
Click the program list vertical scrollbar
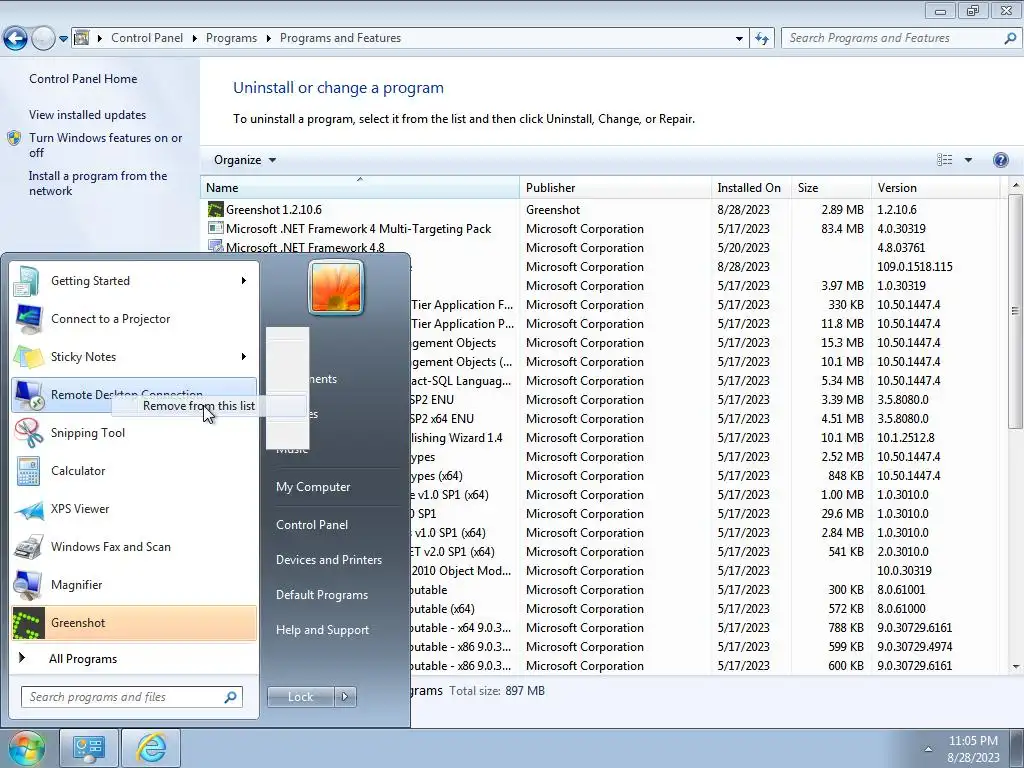pos(1016,311)
